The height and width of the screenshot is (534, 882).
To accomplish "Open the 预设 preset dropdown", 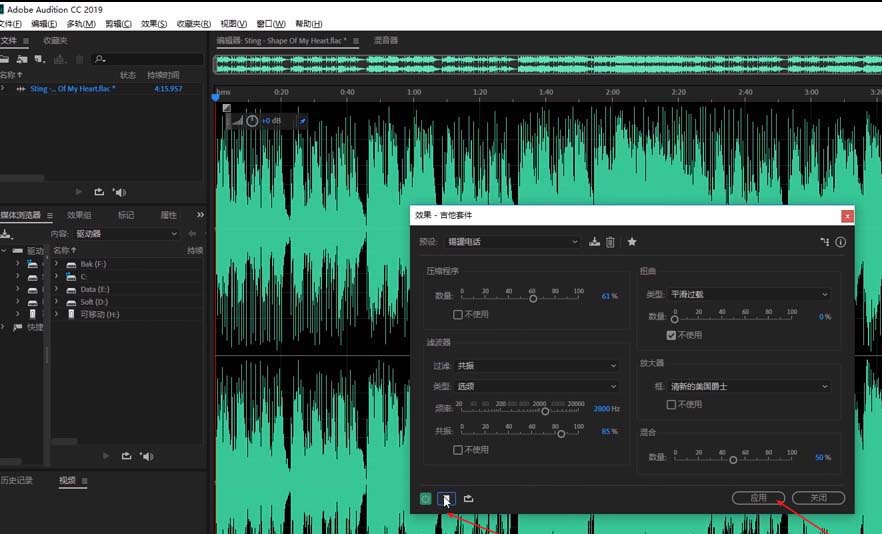I will coord(513,242).
